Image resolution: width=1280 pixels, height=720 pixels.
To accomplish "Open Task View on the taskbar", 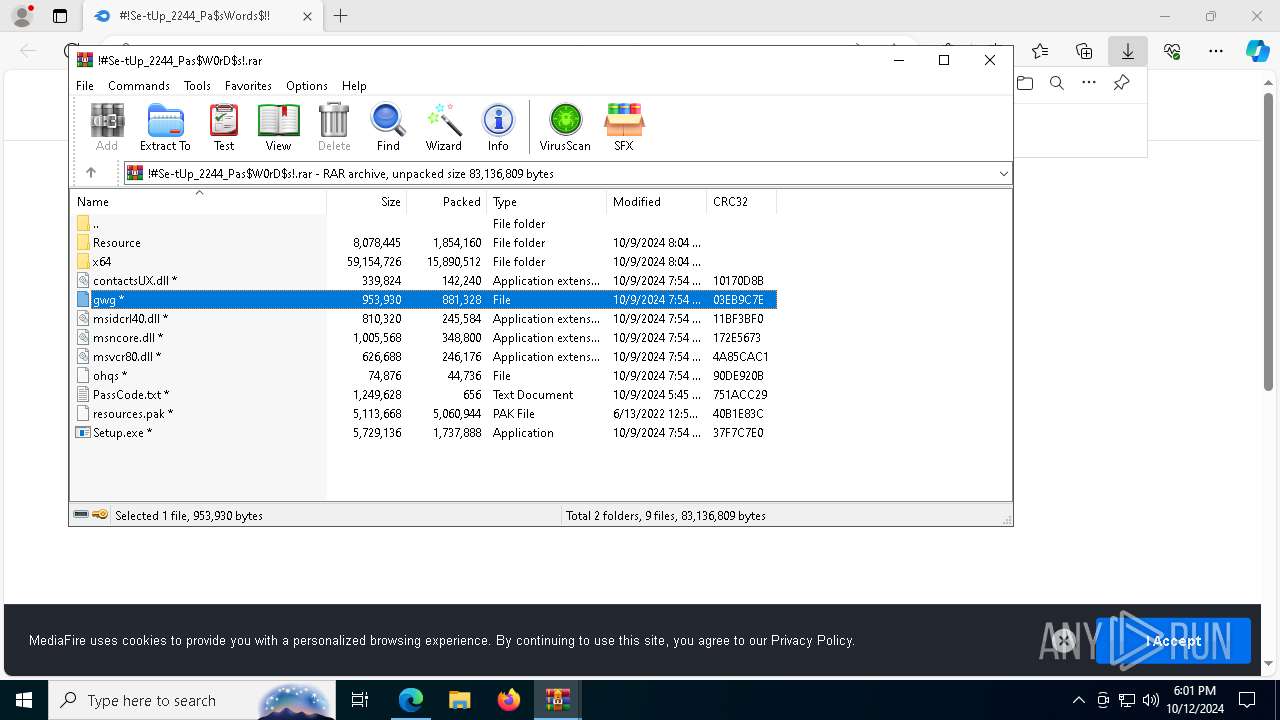I will [x=360, y=700].
